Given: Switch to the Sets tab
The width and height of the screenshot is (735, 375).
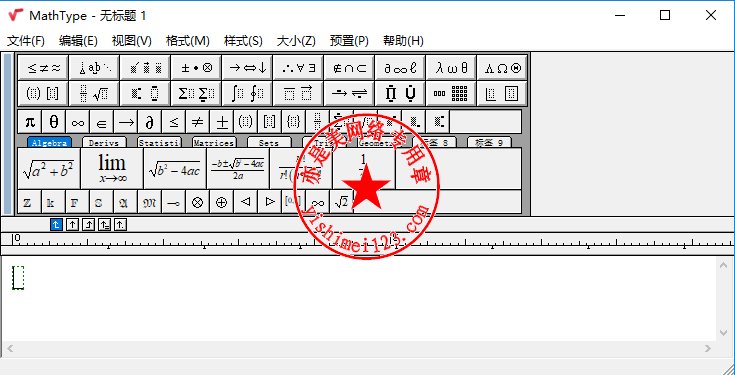Looking at the screenshot, I should coord(269,143).
